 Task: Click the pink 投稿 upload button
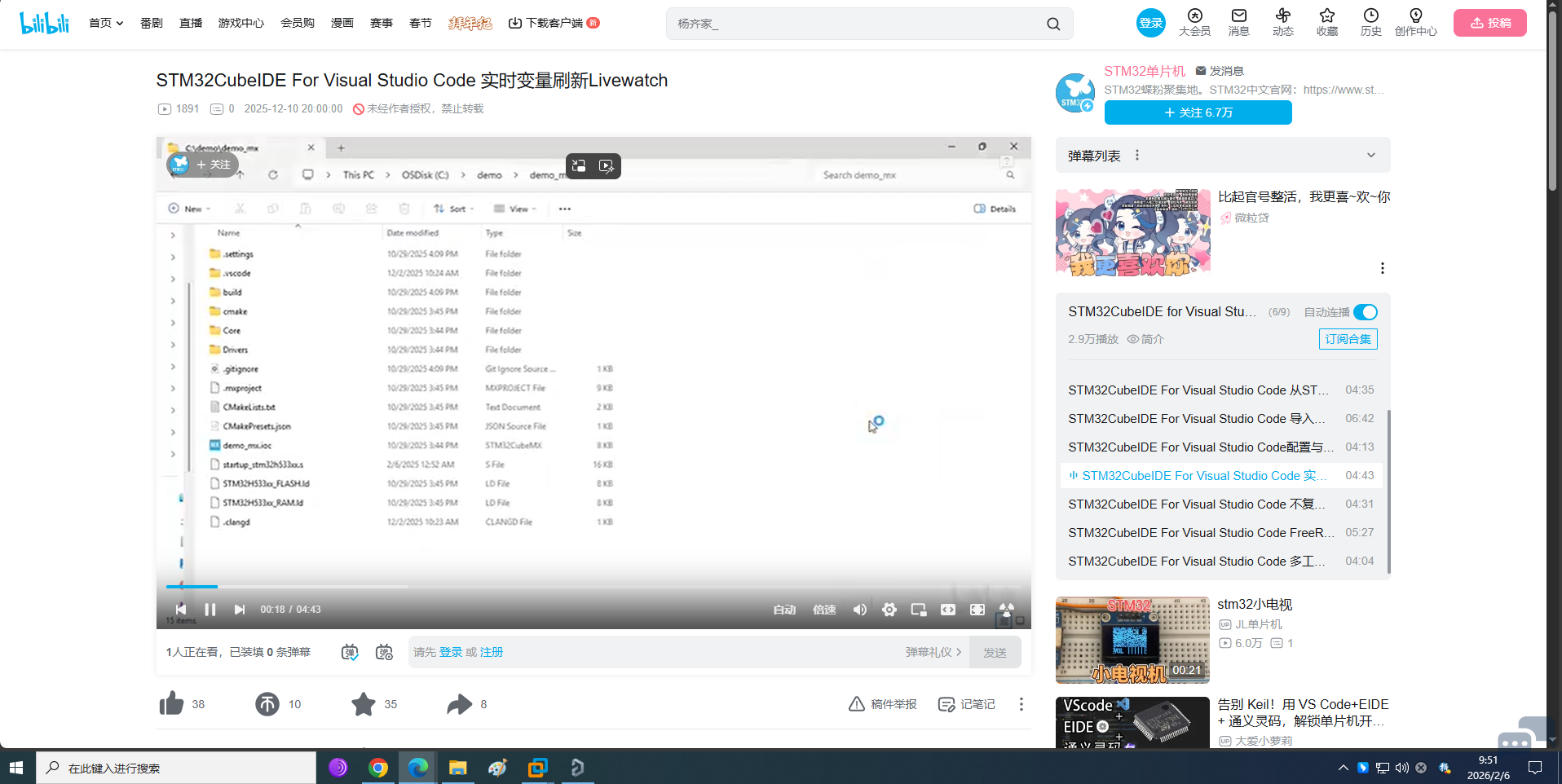point(1490,23)
